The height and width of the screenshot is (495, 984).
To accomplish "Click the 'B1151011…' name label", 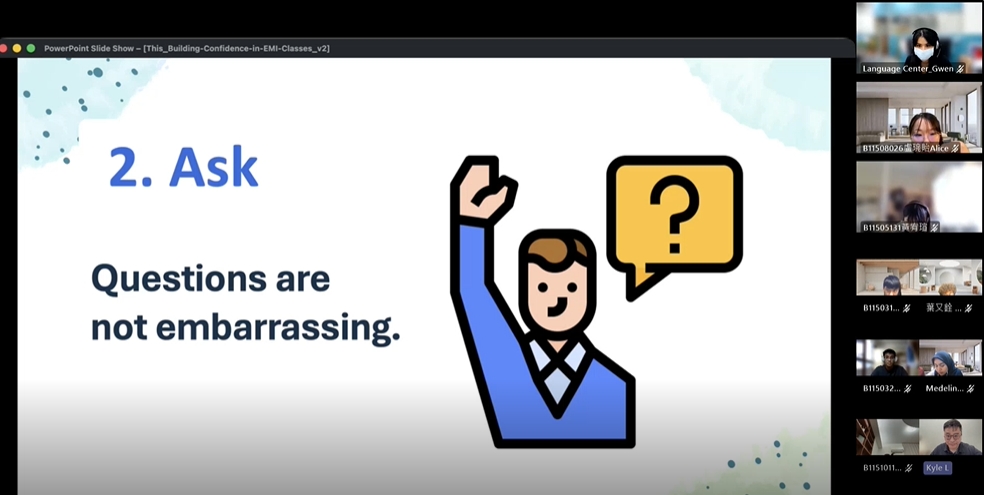I will [882, 468].
